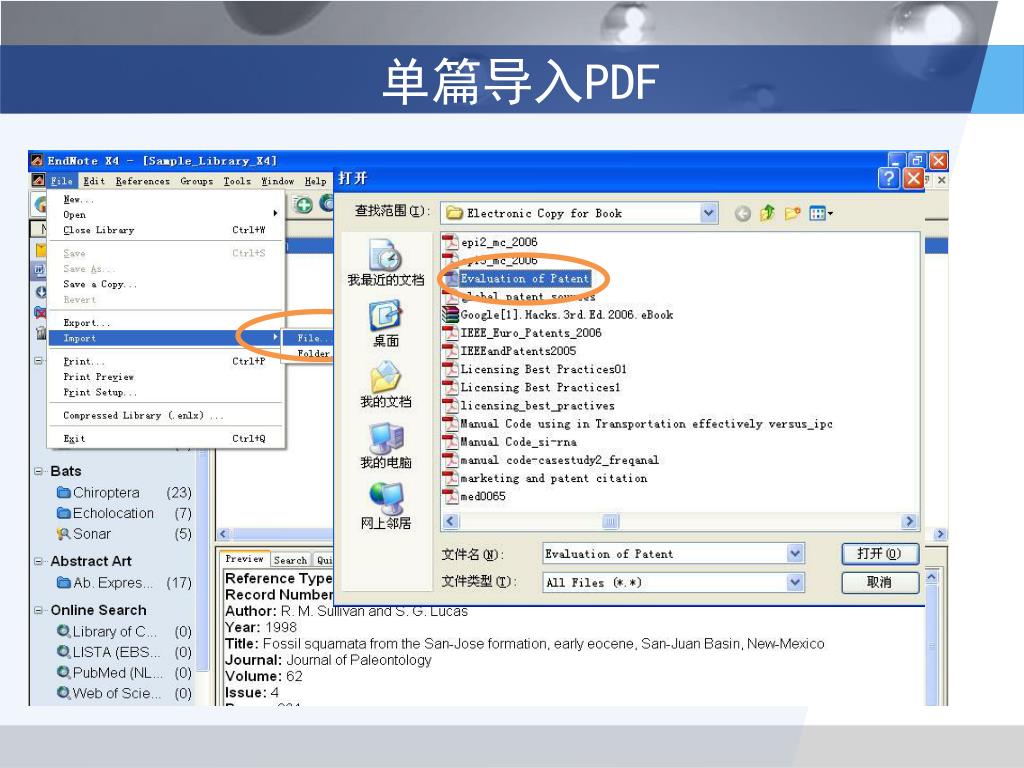Select file Manual Code_si-rna

(x=510, y=442)
